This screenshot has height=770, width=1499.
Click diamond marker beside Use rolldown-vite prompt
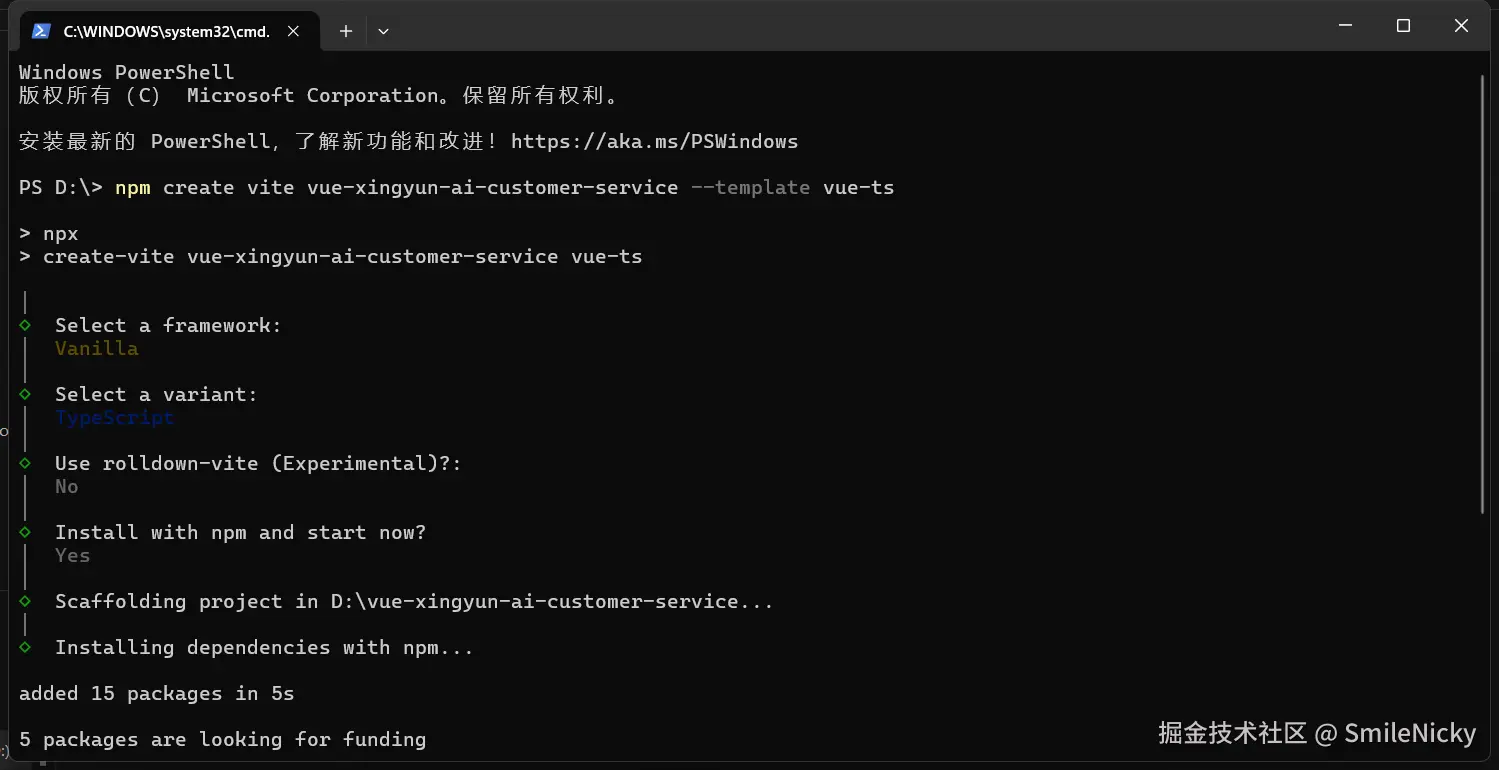[x=25, y=463]
